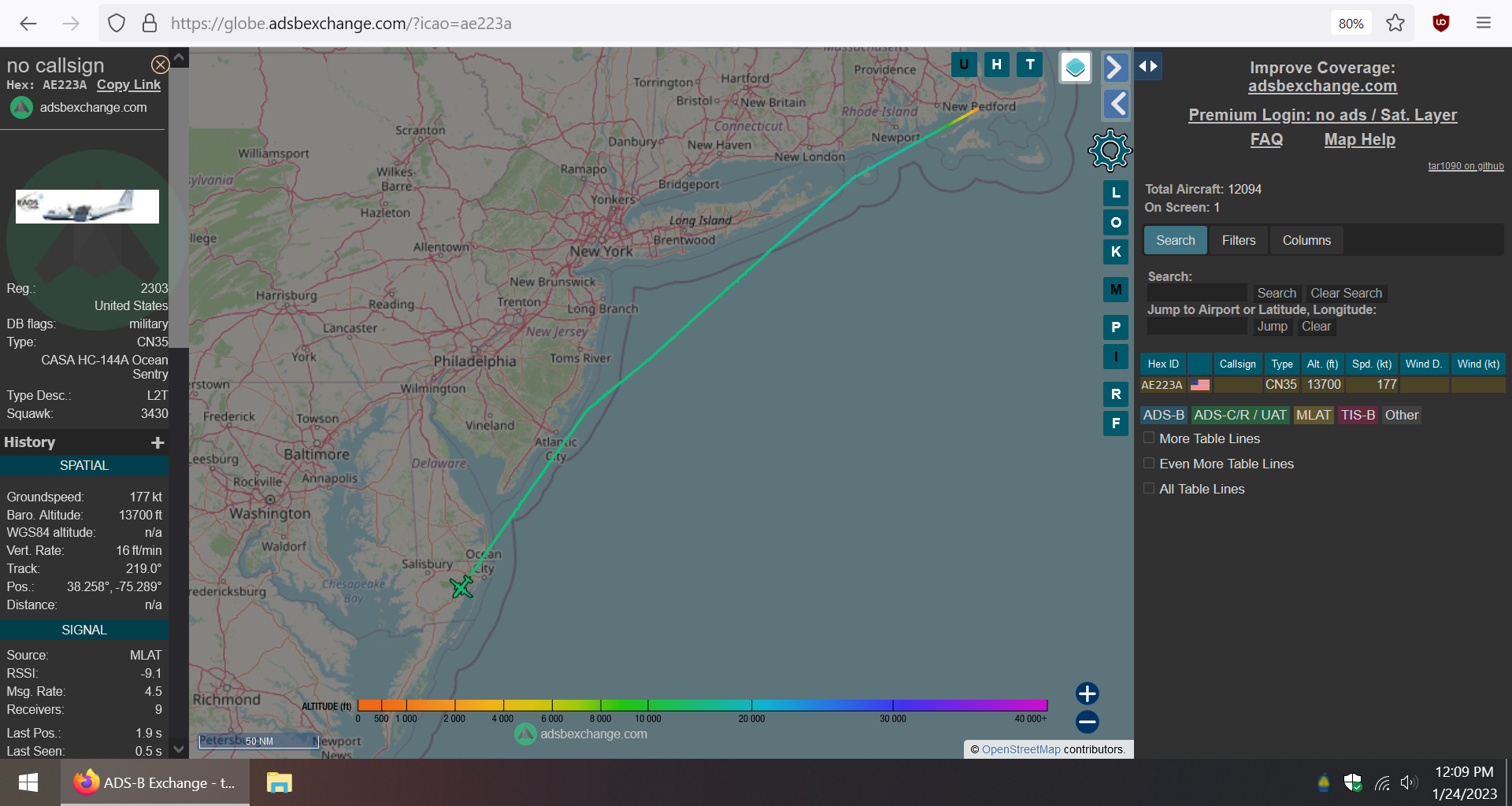Open the Firefox hamburger menu
This screenshot has width=1512, height=806.
[1484, 24]
